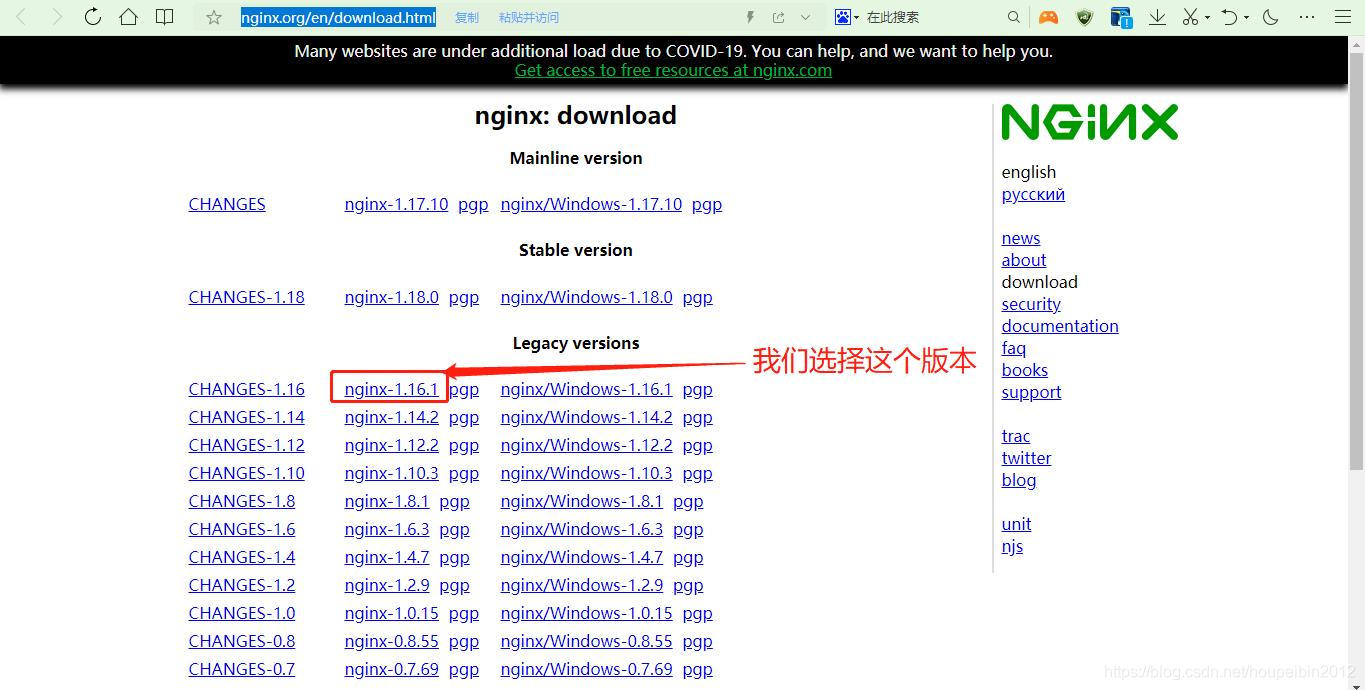Open the CHANGES-1.18 link
The image size is (1365, 690).
pos(246,297)
